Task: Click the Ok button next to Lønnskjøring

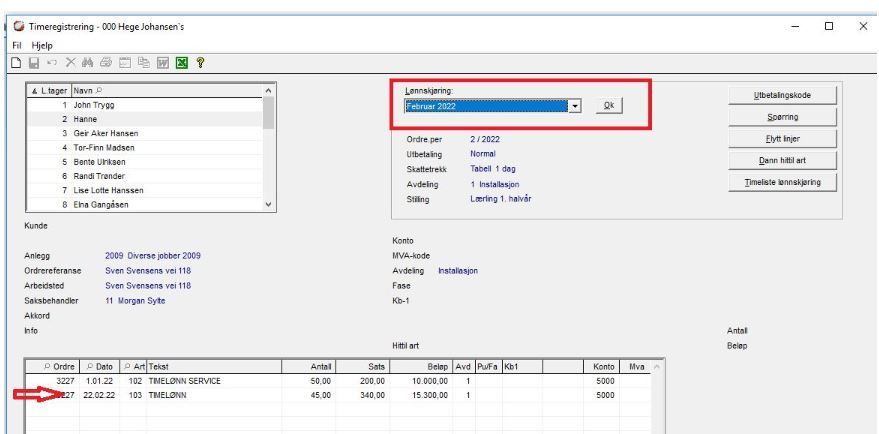Action: pos(609,107)
